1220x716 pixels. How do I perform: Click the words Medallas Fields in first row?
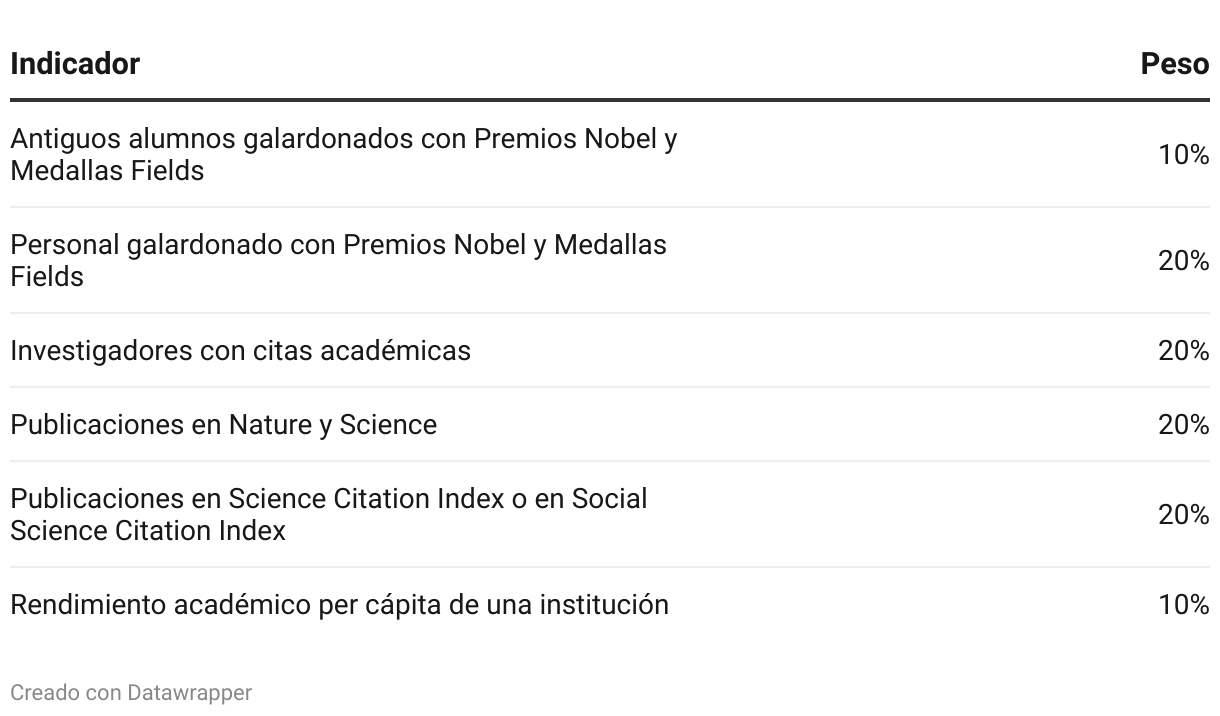[x=107, y=171]
